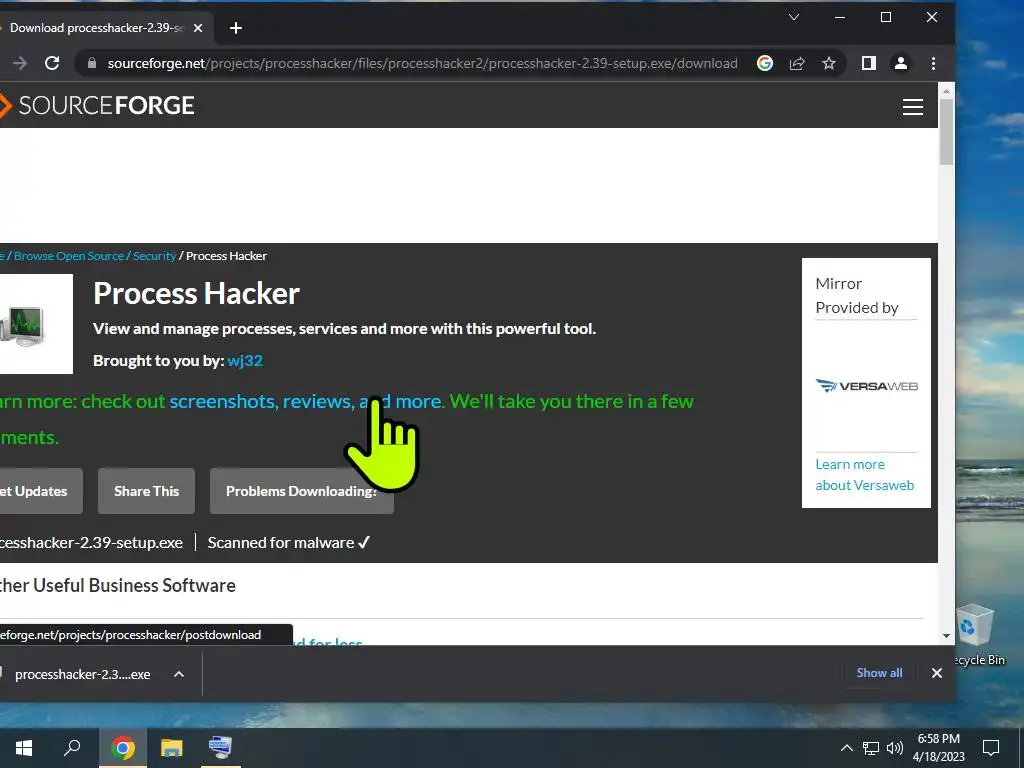Image resolution: width=1024 pixels, height=768 pixels.
Task: Reload the SourceForge download page
Action: click(52, 63)
